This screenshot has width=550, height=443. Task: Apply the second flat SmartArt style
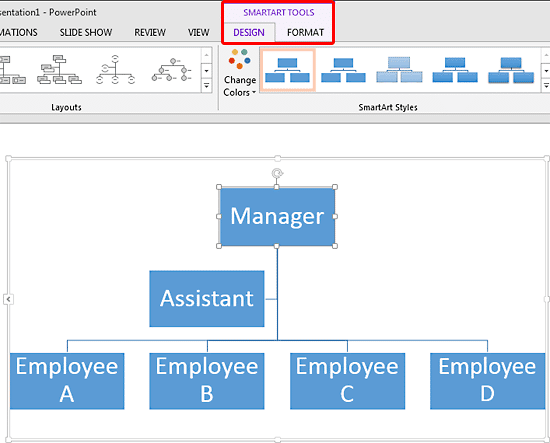pyautogui.click(x=343, y=70)
